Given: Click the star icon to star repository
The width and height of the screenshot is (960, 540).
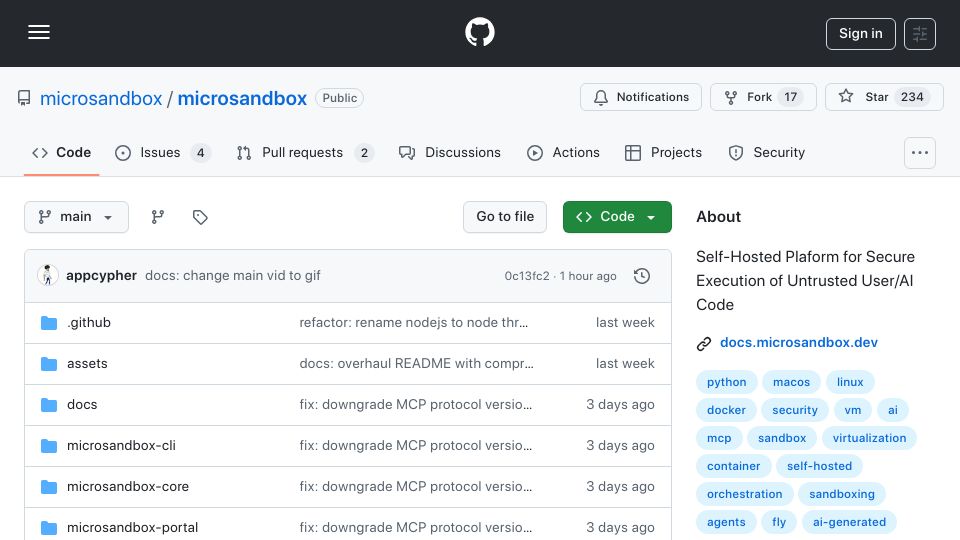Looking at the screenshot, I should 846,96.
